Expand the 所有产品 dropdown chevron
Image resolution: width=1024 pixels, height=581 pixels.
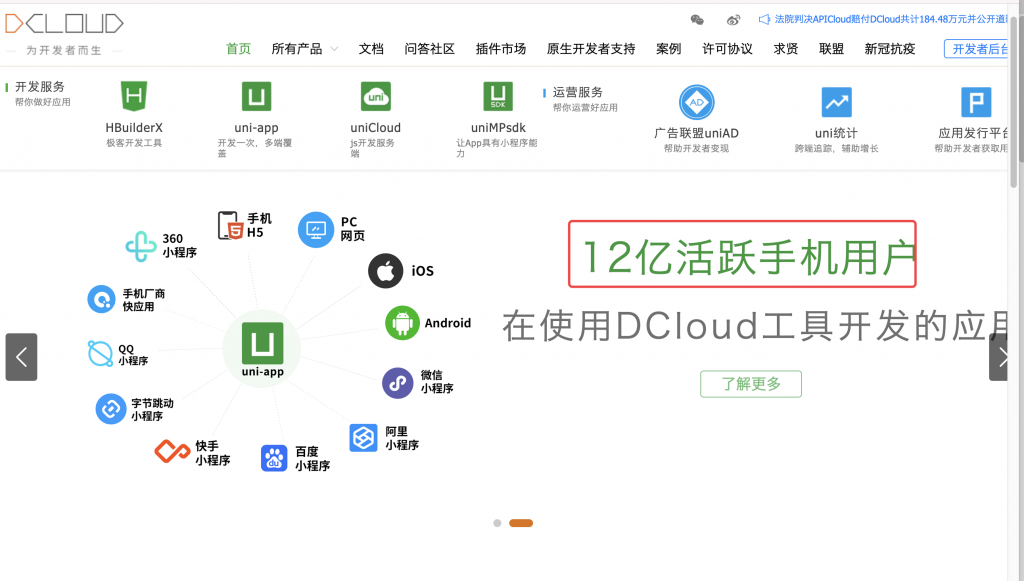click(x=334, y=49)
